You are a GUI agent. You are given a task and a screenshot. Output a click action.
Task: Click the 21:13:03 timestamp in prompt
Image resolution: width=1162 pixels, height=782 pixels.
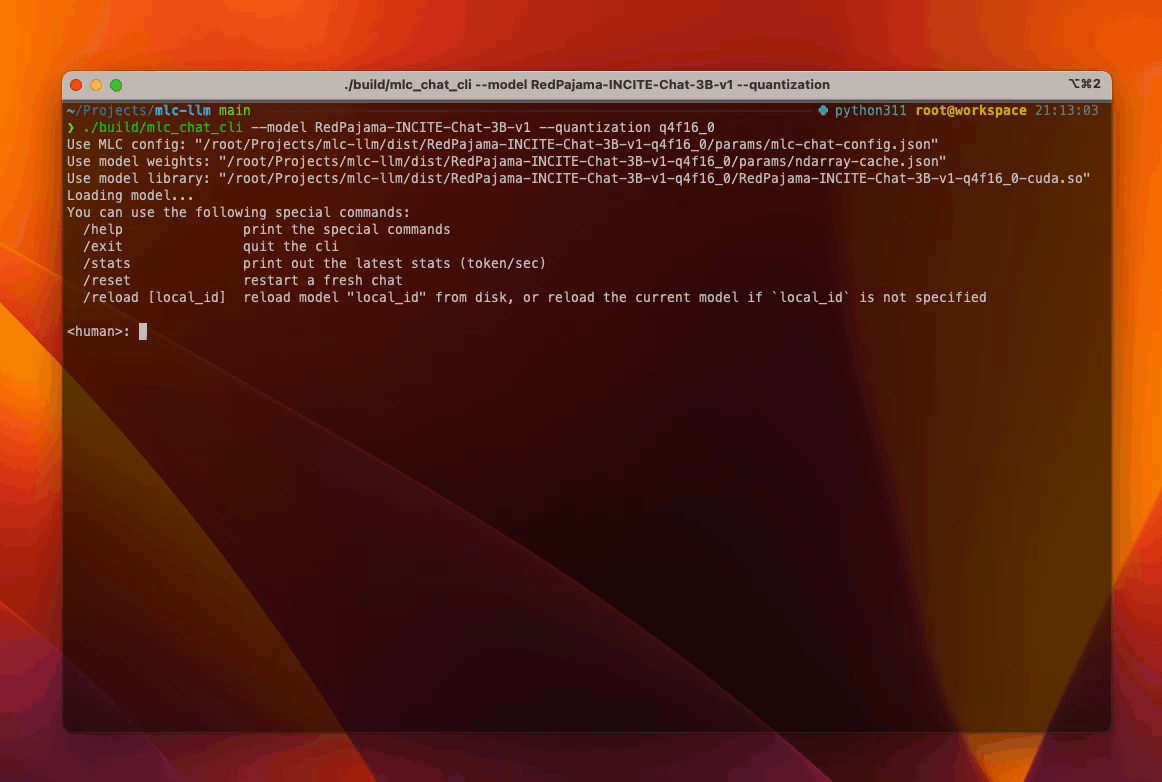pos(1066,110)
